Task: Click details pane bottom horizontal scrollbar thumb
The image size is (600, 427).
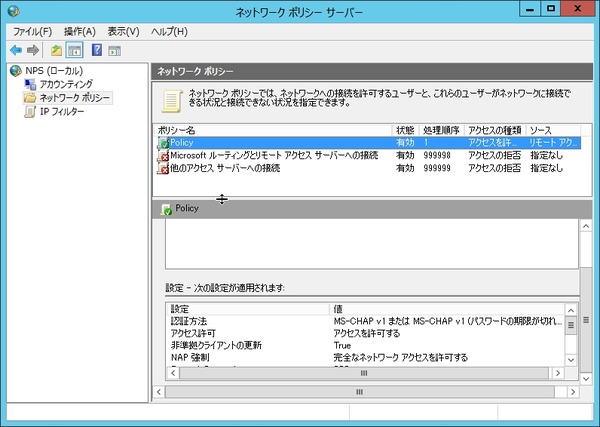Action: 359,392
